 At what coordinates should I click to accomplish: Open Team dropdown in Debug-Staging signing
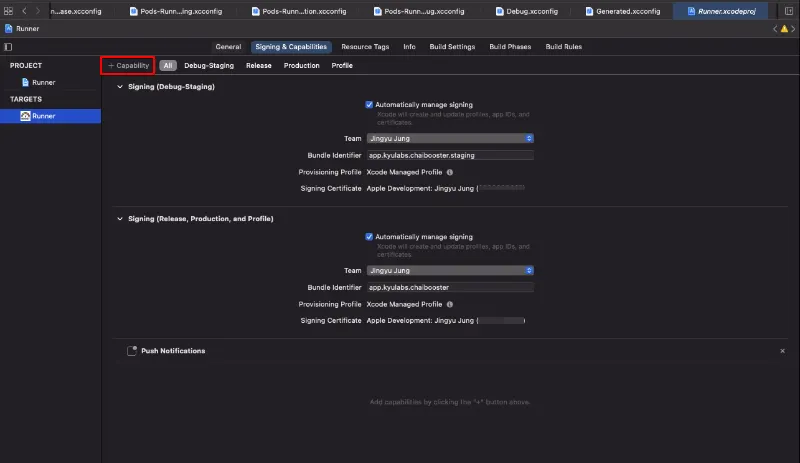pos(450,138)
